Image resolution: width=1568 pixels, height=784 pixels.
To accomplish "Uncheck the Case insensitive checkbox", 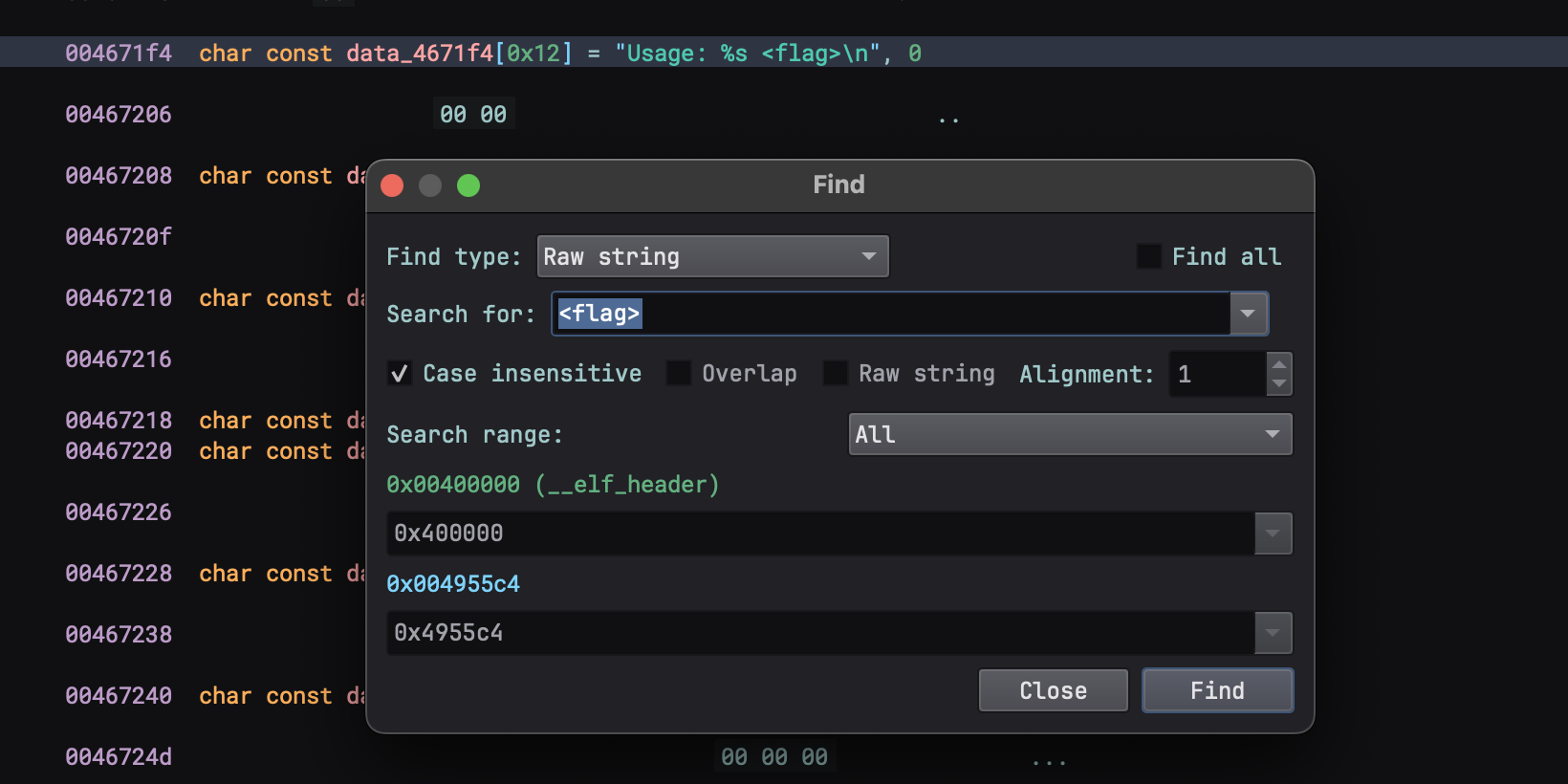I will point(400,373).
